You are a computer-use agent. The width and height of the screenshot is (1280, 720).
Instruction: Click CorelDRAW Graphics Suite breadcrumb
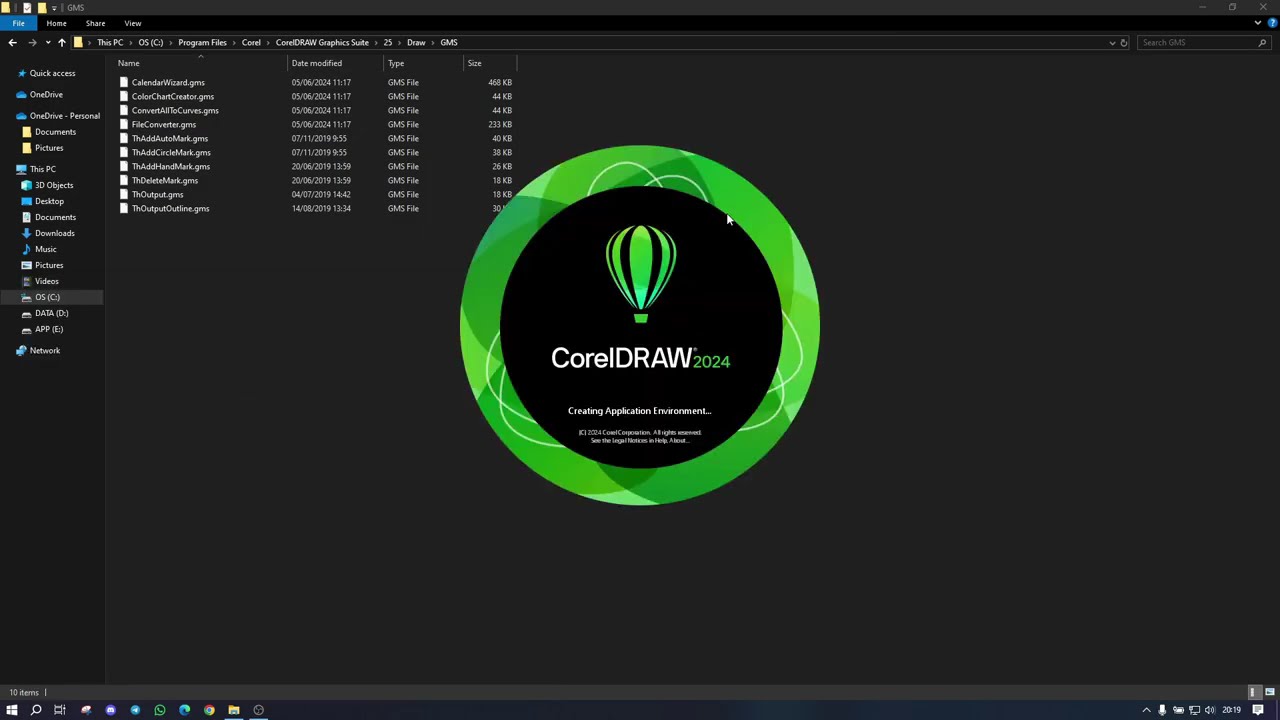click(x=322, y=42)
